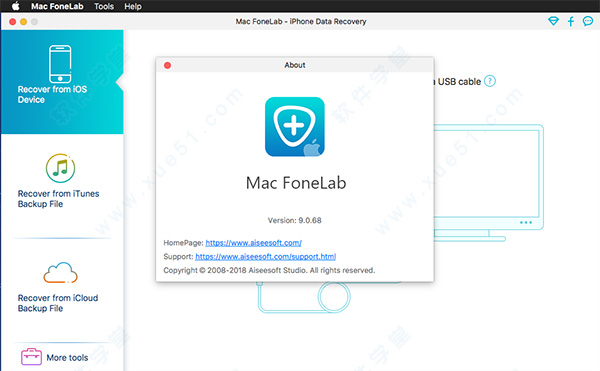Viewport: 600px width, 371px height.
Task: Open the aiseesoft support.html link
Action: [266, 257]
